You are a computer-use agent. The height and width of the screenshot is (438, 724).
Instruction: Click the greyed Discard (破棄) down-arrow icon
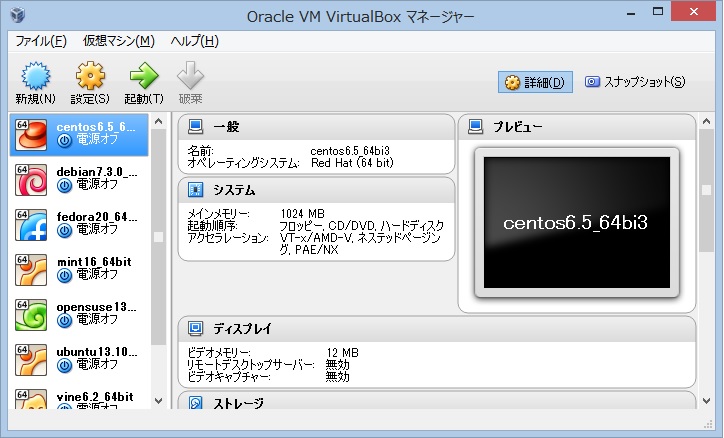tap(190, 76)
